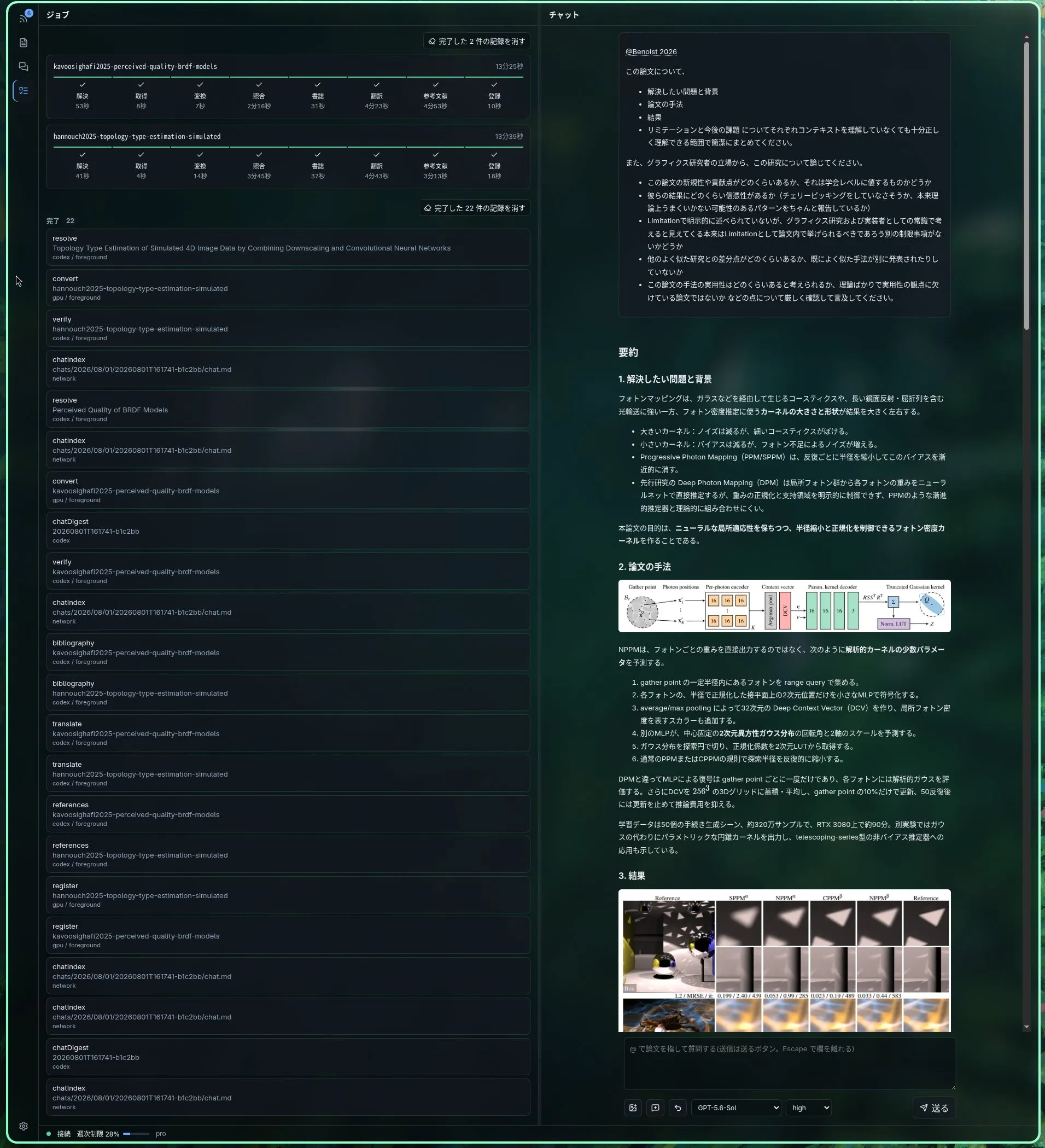Select the jobs list icon in sidebar
Screen dimensions: 1045x1148
tap(24, 91)
